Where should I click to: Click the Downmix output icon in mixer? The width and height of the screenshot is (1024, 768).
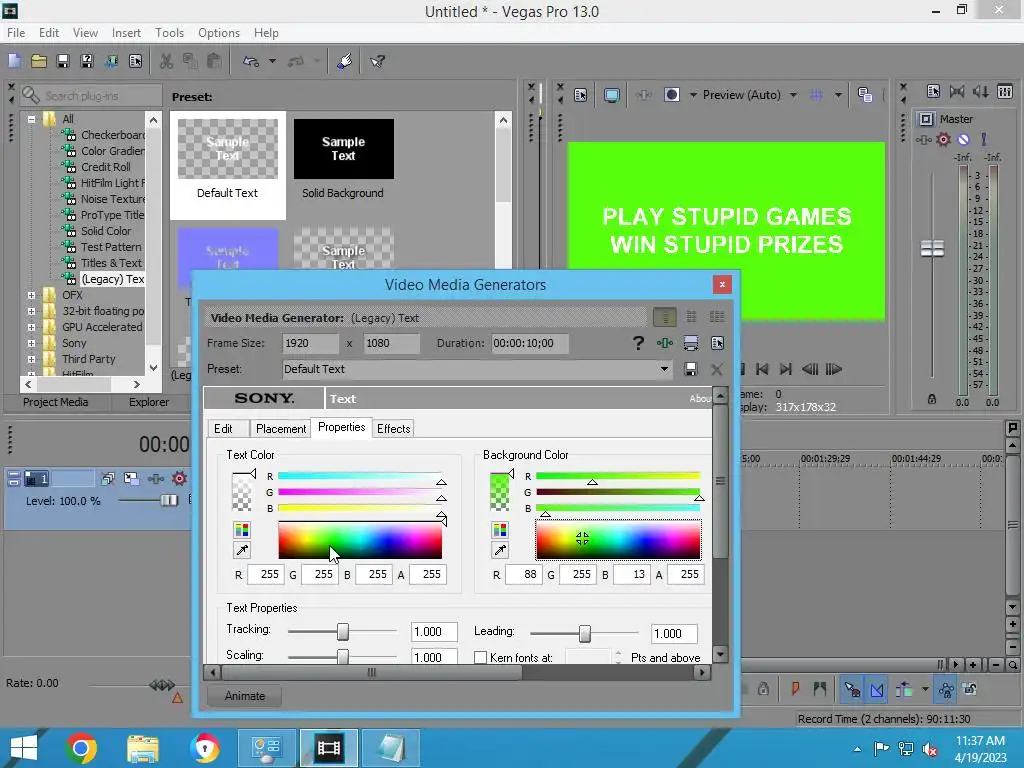957,91
